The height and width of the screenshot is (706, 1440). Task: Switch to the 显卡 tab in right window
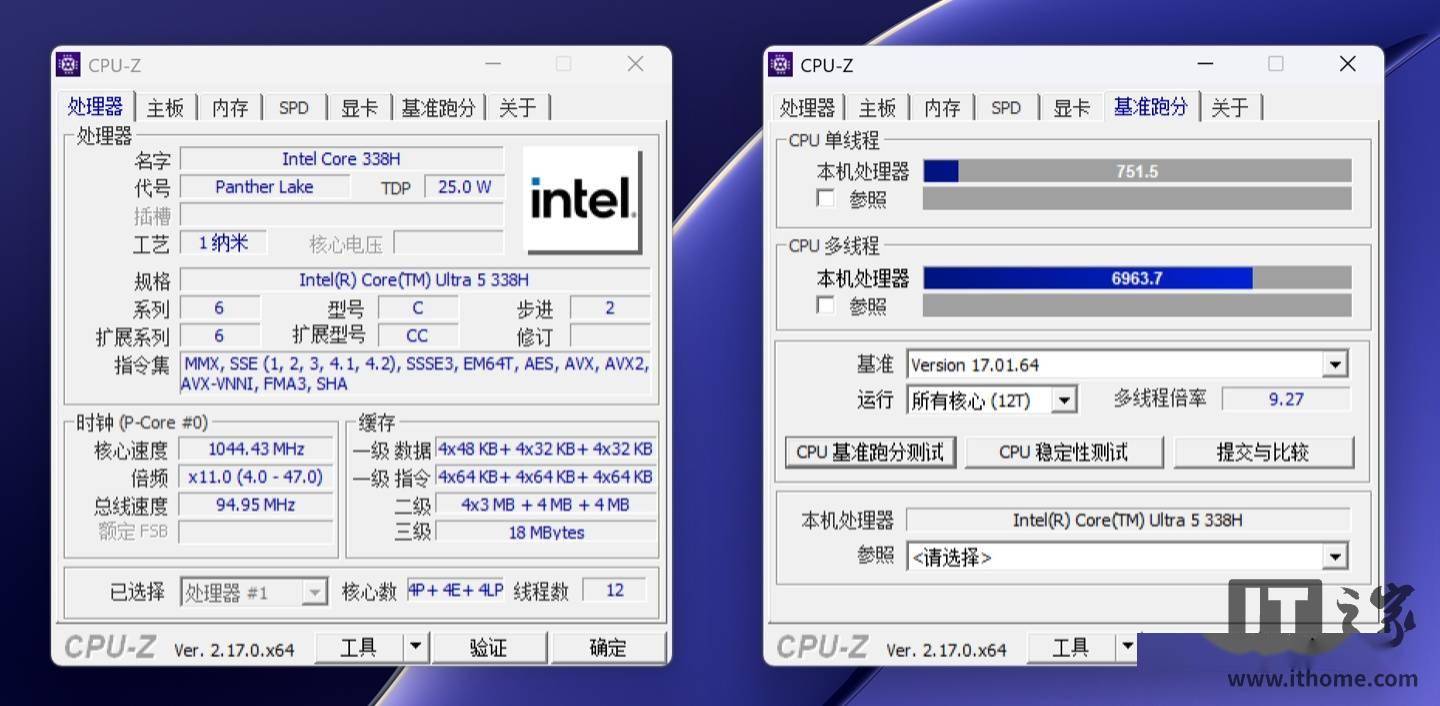(1071, 107)
